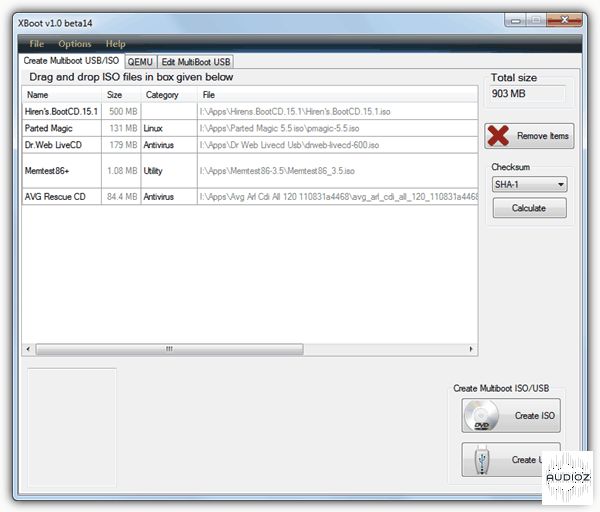The image size is (600, 512).
Task: Click the 500 MB size cell
Action: (x=123, y=112)
